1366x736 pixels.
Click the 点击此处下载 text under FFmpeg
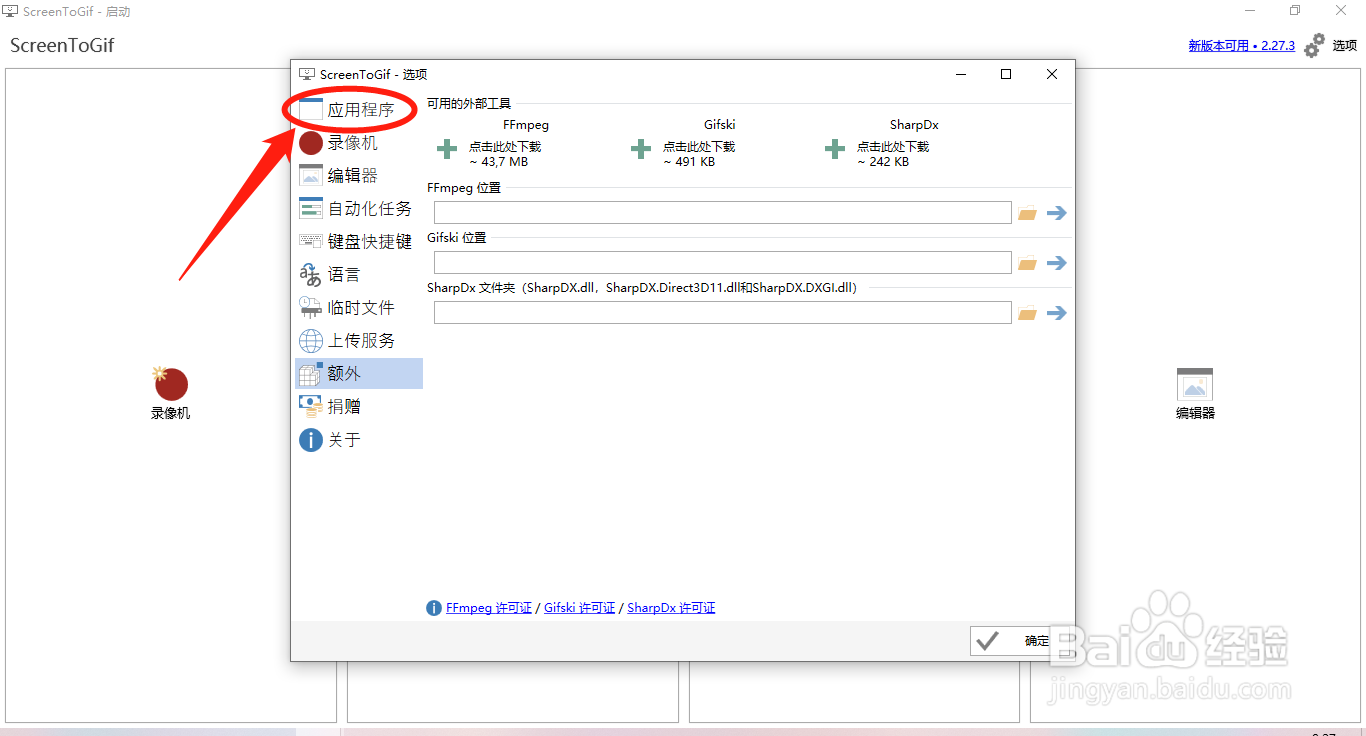505,146
